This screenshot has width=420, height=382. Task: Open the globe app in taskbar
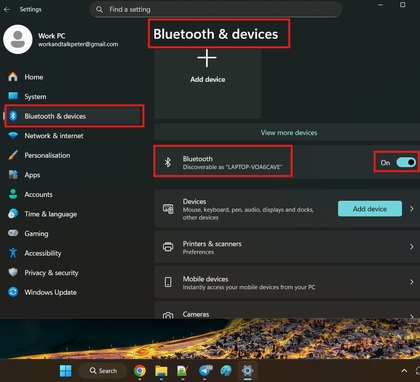[226, 371]
